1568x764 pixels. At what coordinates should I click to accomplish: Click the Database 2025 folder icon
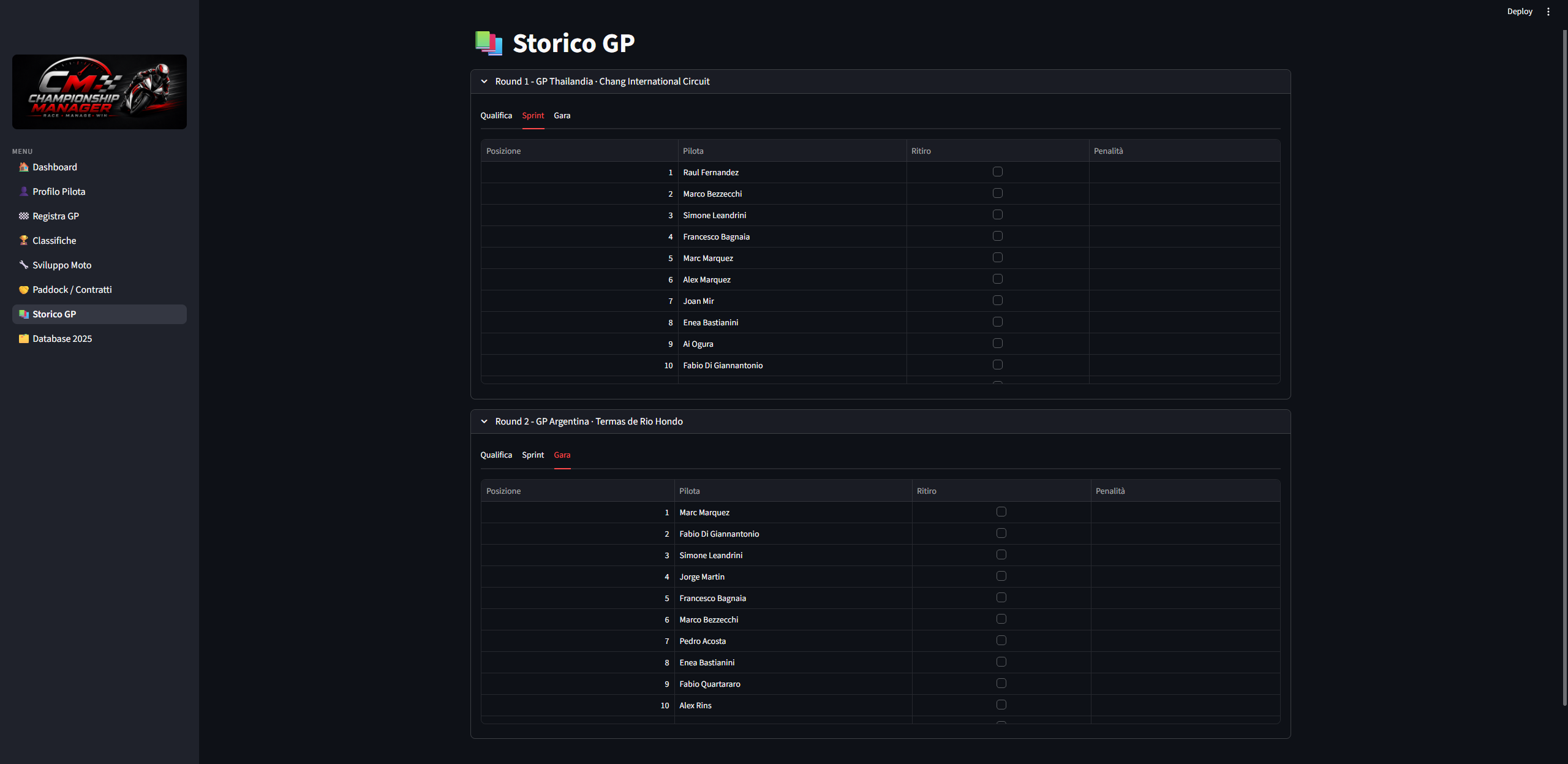click(24, 339)
